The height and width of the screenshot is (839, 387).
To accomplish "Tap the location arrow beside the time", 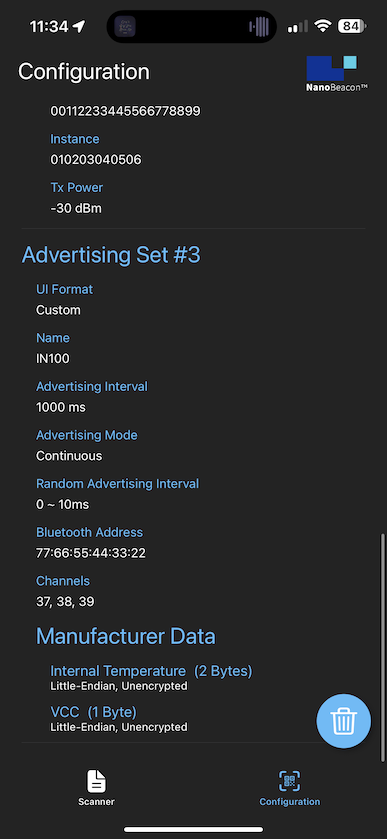I will coord(79,26).
